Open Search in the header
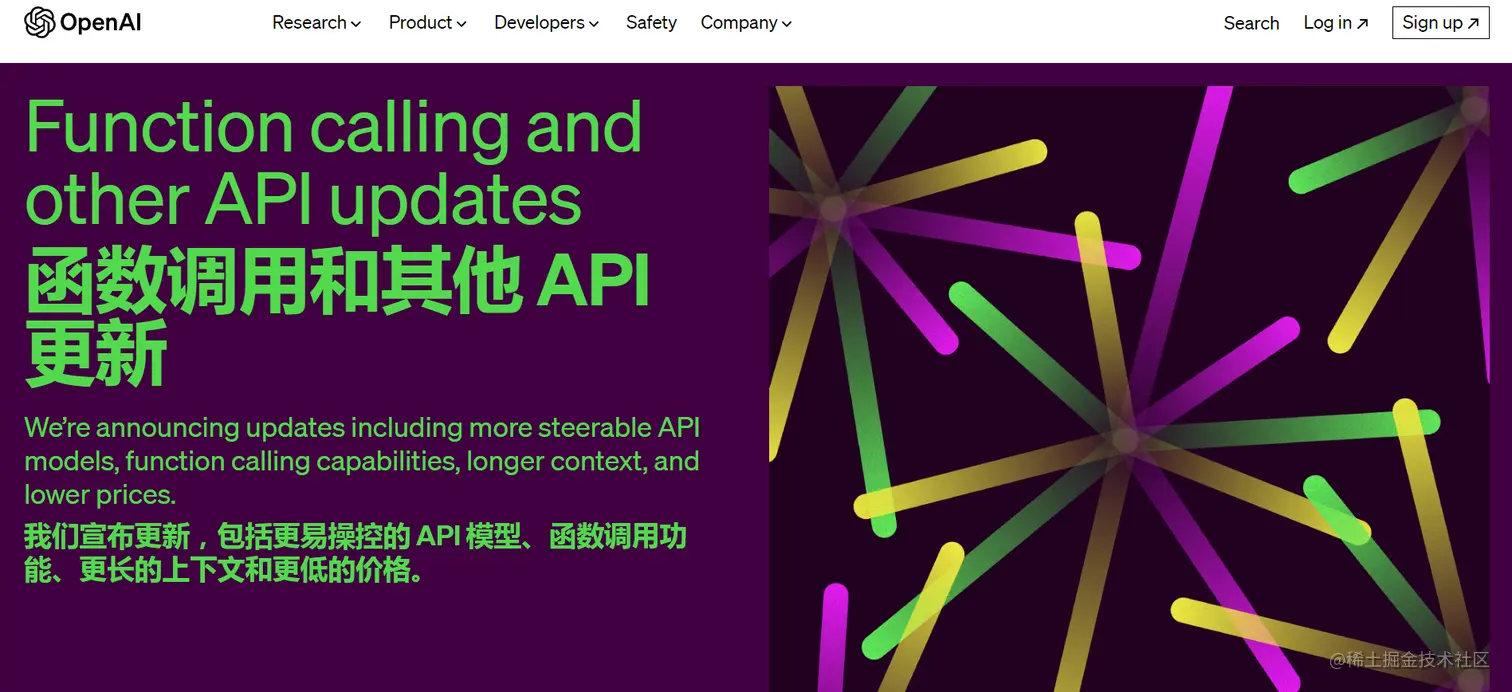This screenshot has height=692, width=1512. click(1251, 23)
